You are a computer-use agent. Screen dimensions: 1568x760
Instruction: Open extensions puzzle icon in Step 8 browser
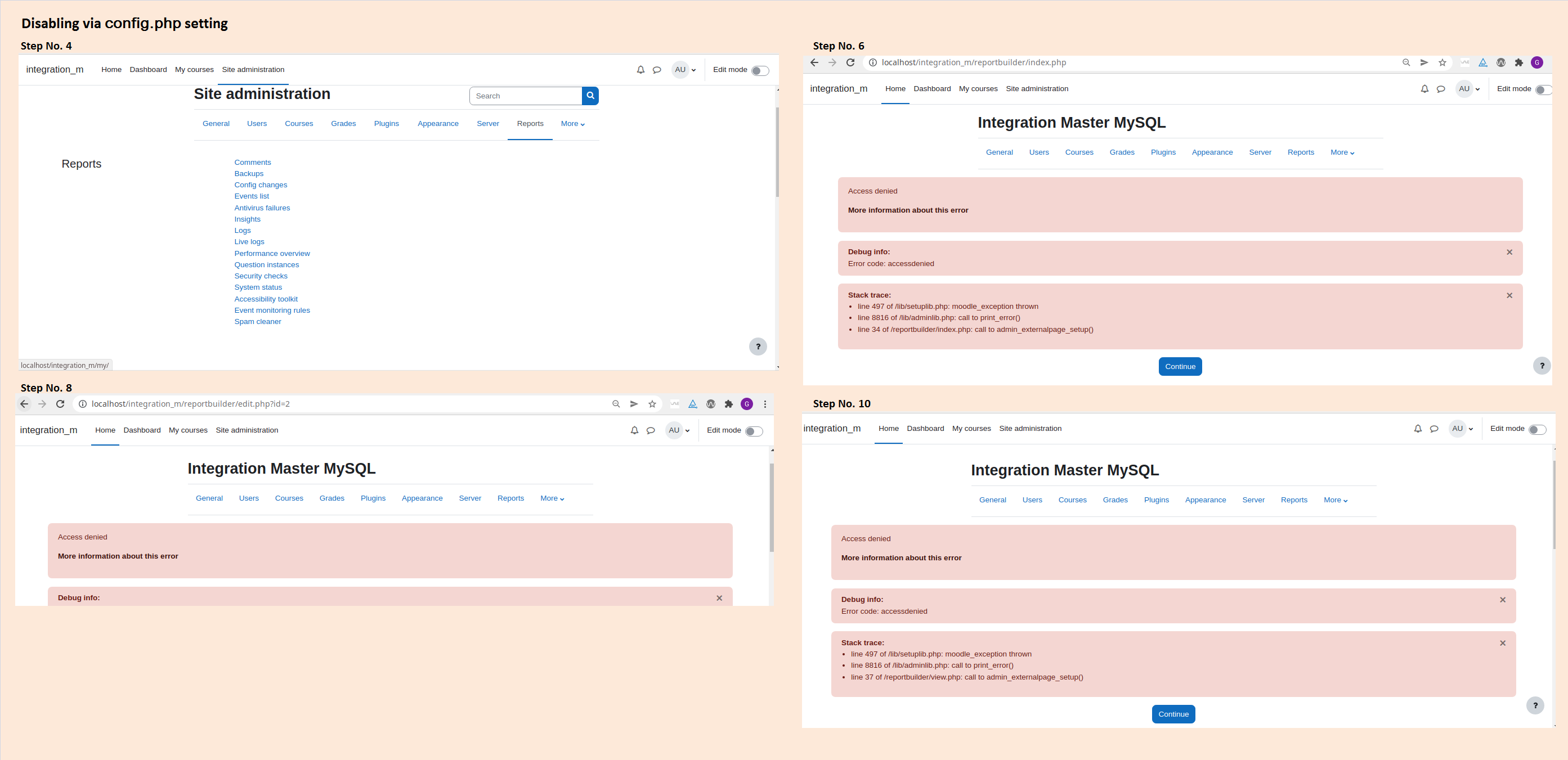pos(729,404)
